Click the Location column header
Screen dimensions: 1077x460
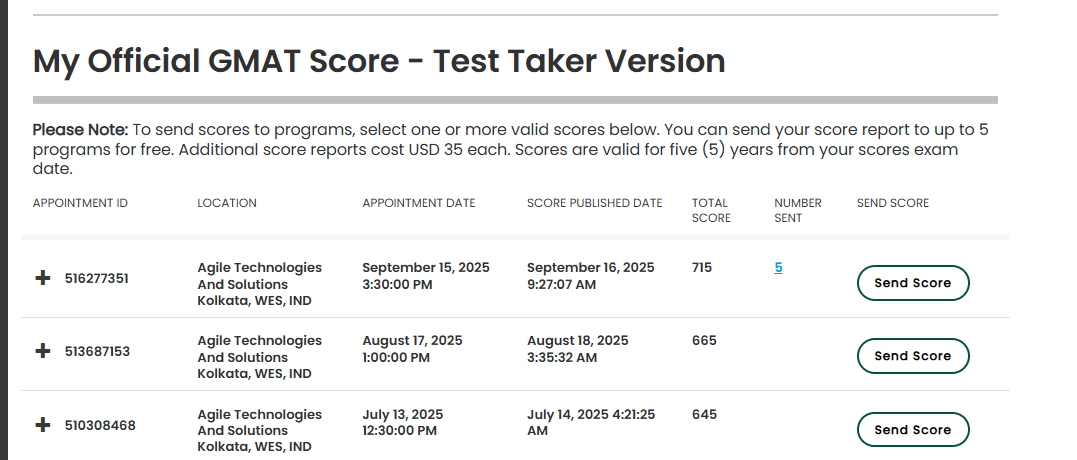(227, 203)
